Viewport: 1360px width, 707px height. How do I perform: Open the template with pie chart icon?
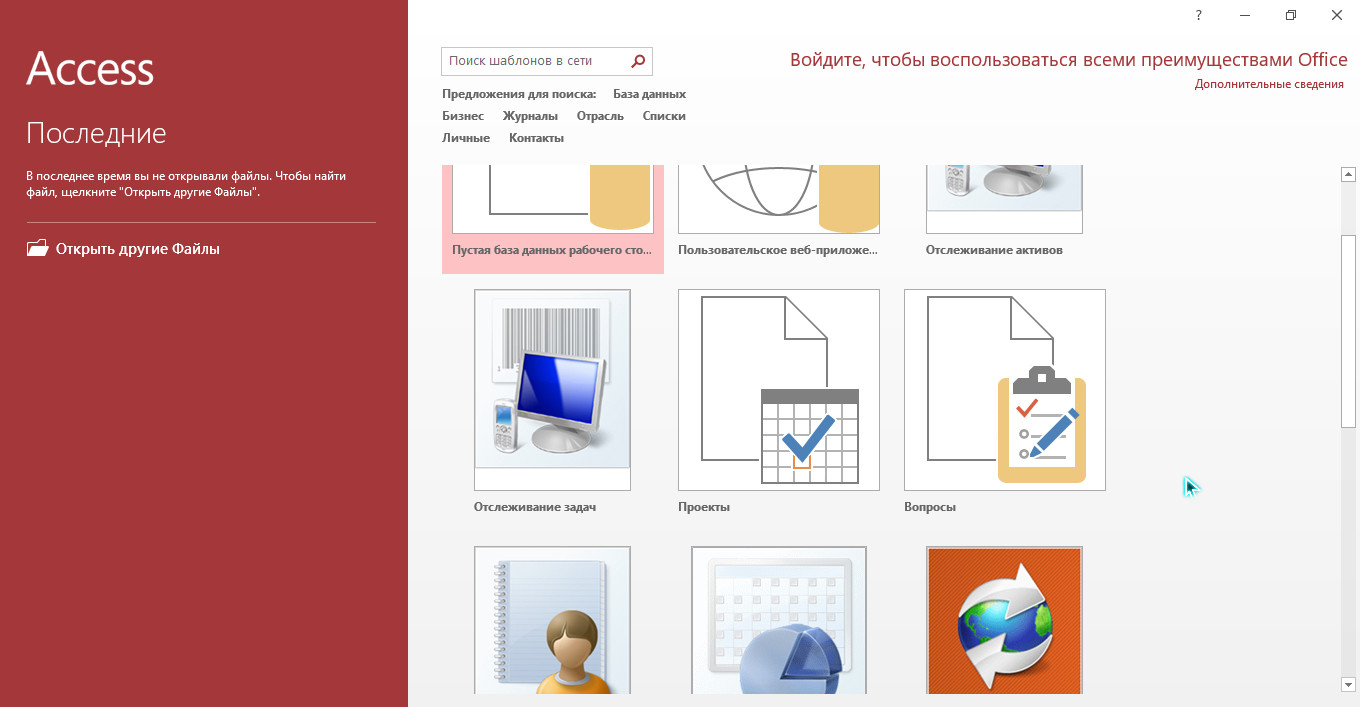coord(779,620)
